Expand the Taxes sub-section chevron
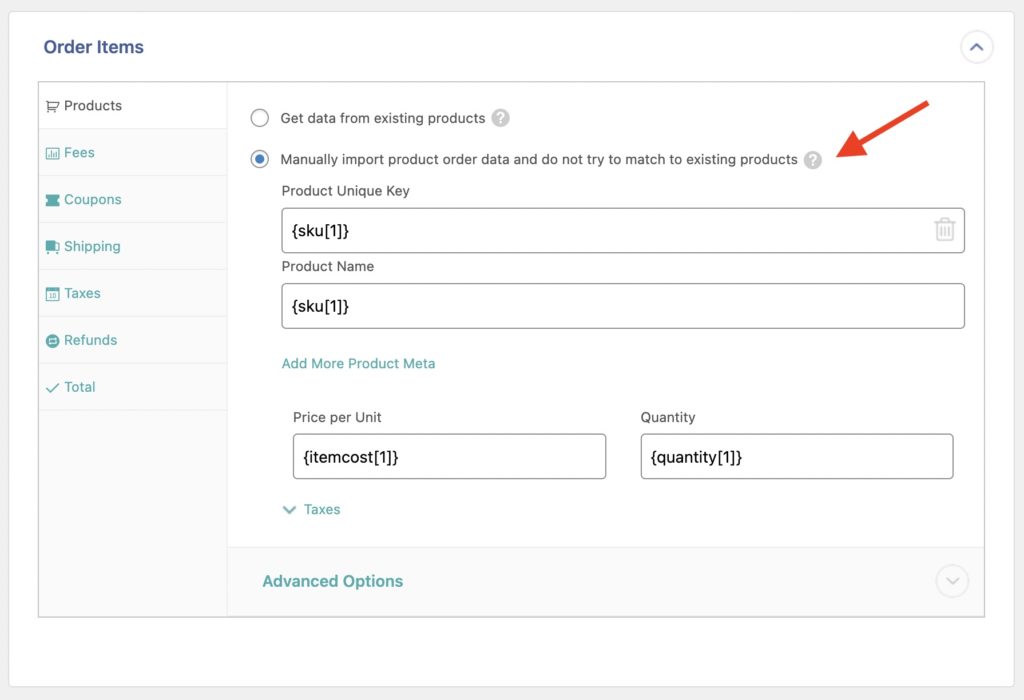Viewport: 1024px width, 700px height. click(290, 509)
